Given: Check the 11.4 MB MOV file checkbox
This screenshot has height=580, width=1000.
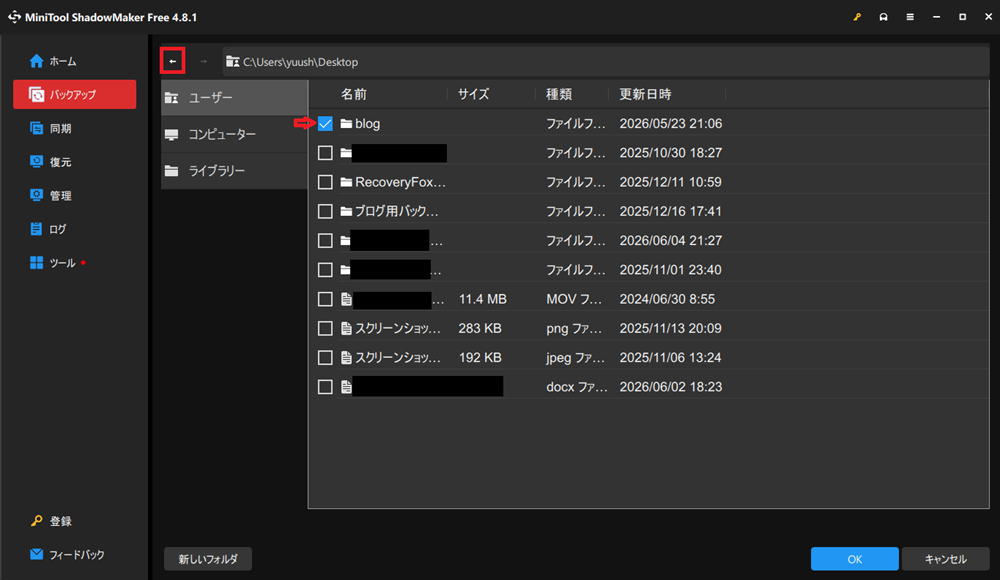Looking at the screenshot, I should pos(325,299).
